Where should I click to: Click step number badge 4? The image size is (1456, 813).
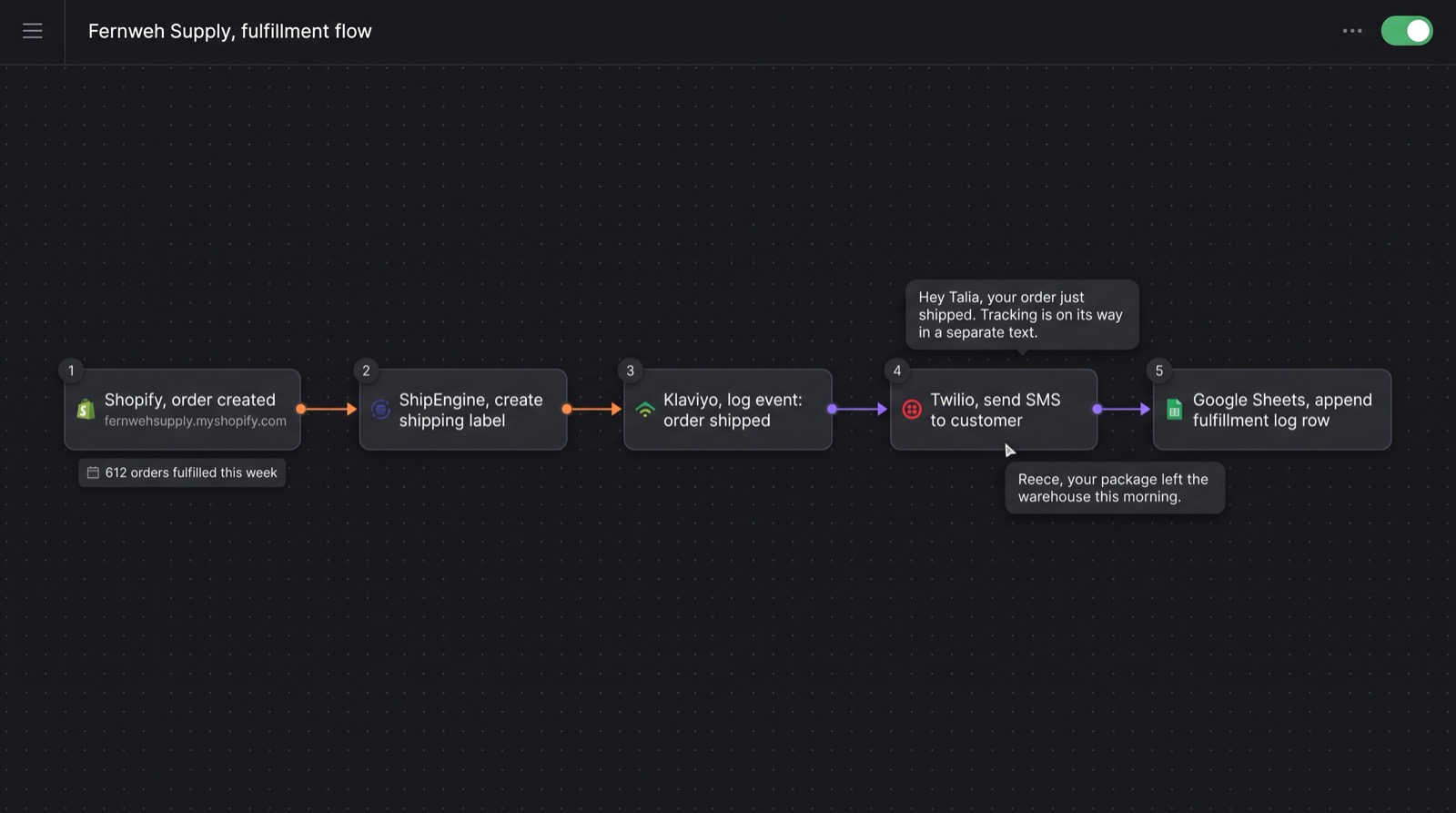[x=897, y=371]
